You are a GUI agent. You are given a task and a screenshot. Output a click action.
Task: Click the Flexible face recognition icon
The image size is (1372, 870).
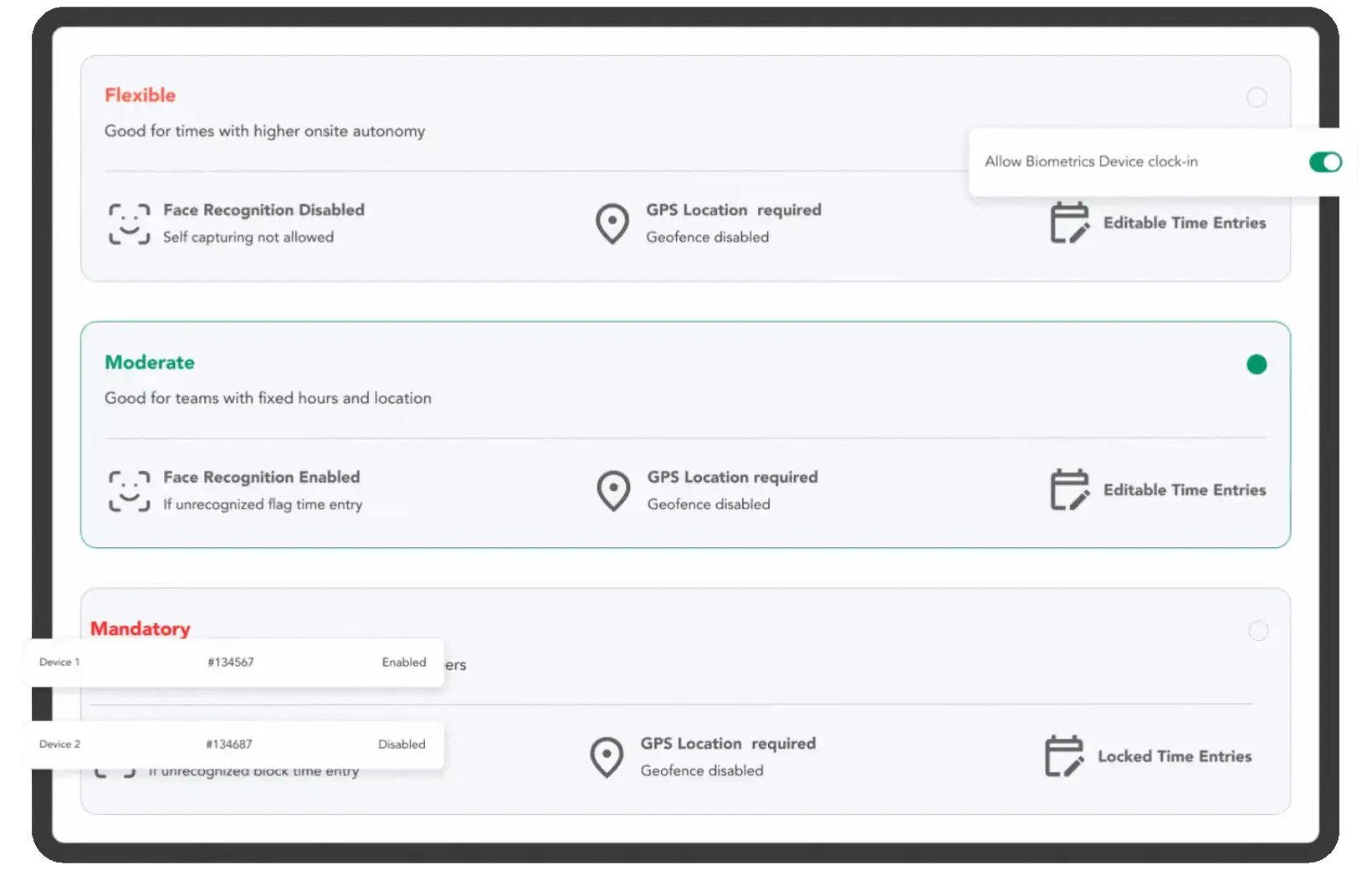pyautogui.click(x=129, y=223)
